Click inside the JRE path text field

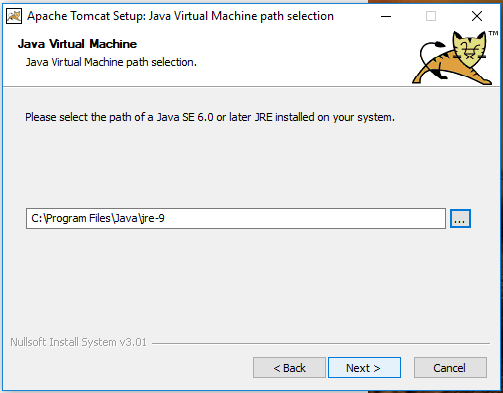(x=236, y=219)
